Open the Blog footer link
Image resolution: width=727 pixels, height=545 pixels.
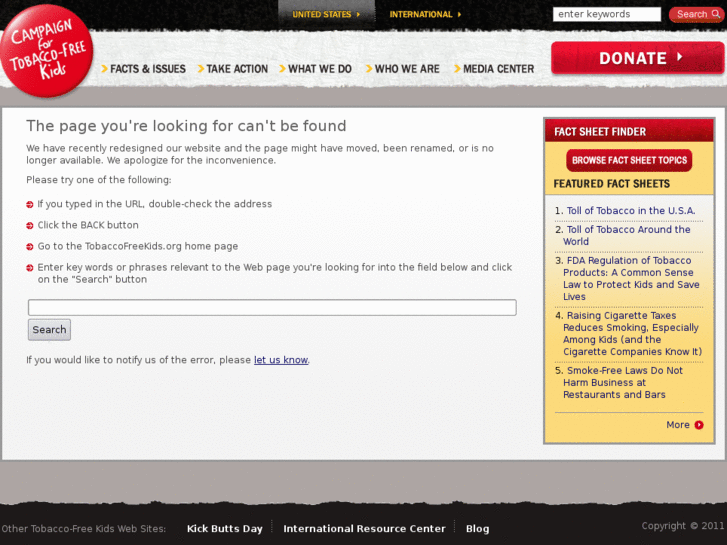click(x=478, y=529)
